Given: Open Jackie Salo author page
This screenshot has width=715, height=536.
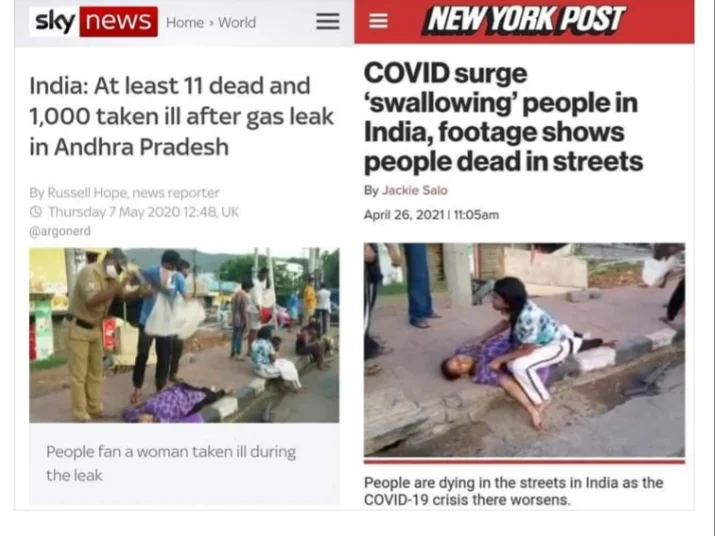Looking at the screenshot, I should [x=414, y=190].
